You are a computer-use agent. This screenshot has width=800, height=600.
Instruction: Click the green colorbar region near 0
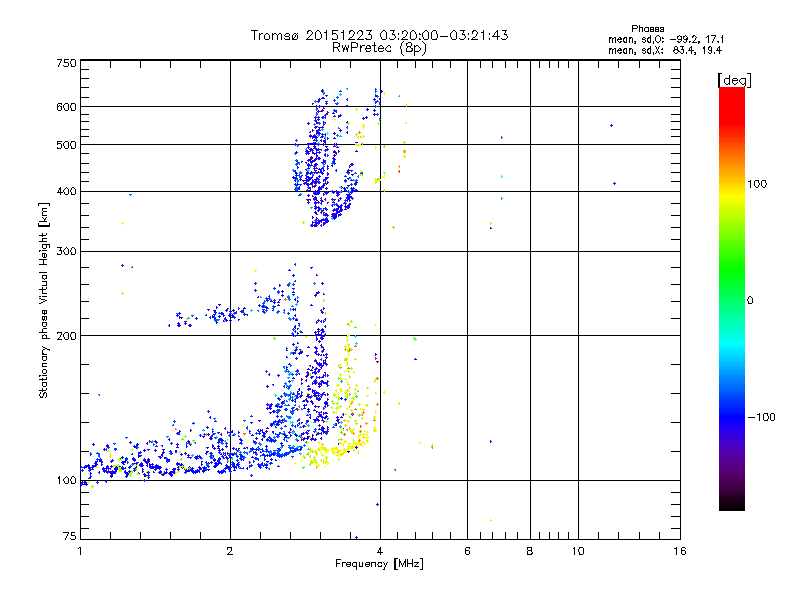pos(731,300)
